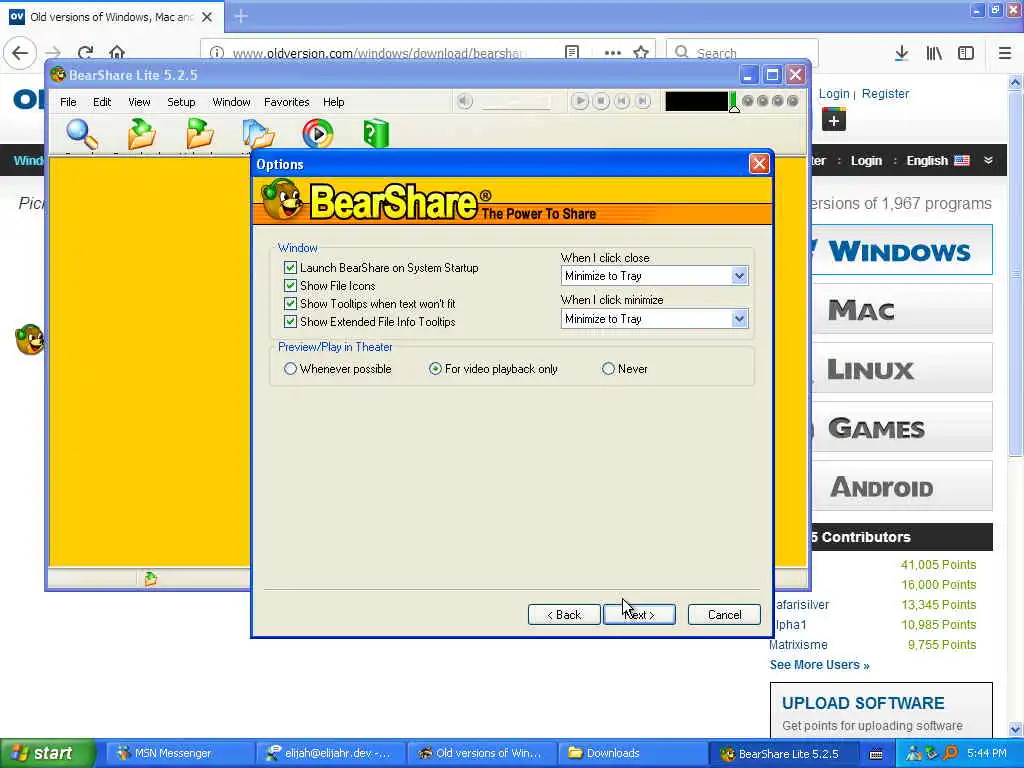
Task: Open the Windows category banner on webpage
Action: click(x=902, y=251)
